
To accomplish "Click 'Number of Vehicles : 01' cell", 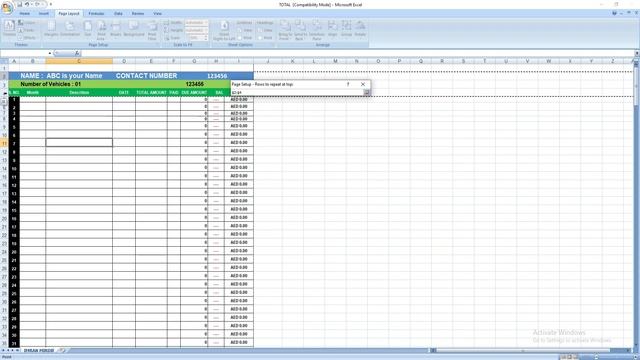I will click(51, 84).
